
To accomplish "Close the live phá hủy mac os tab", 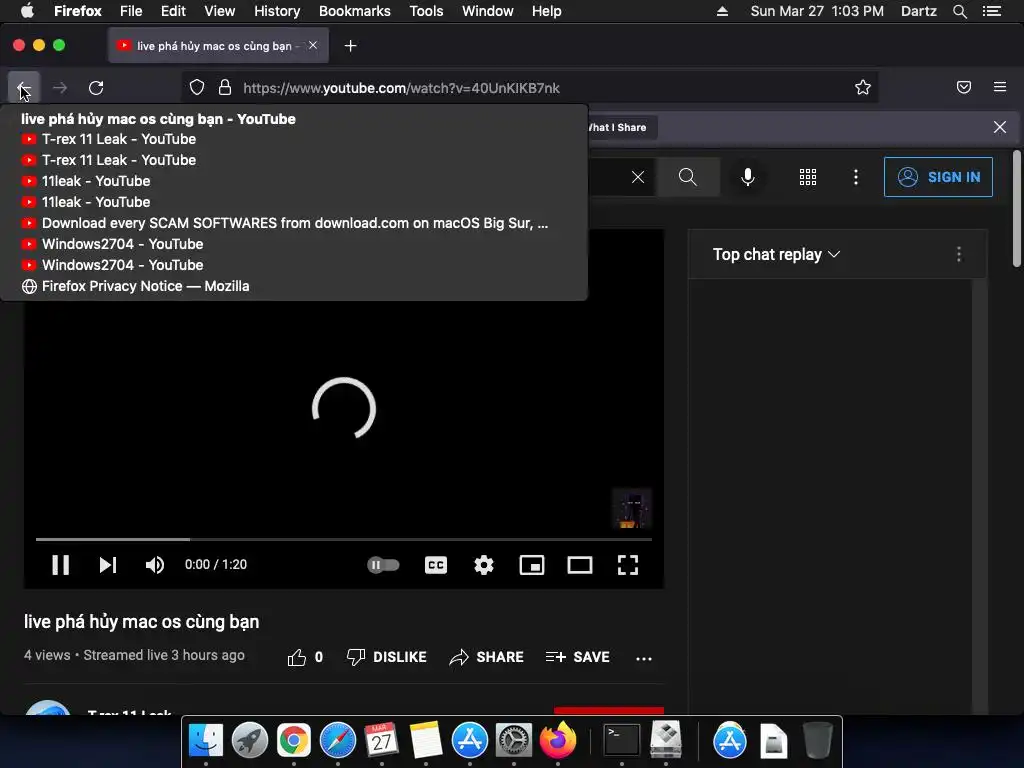I will pos(313,45).
